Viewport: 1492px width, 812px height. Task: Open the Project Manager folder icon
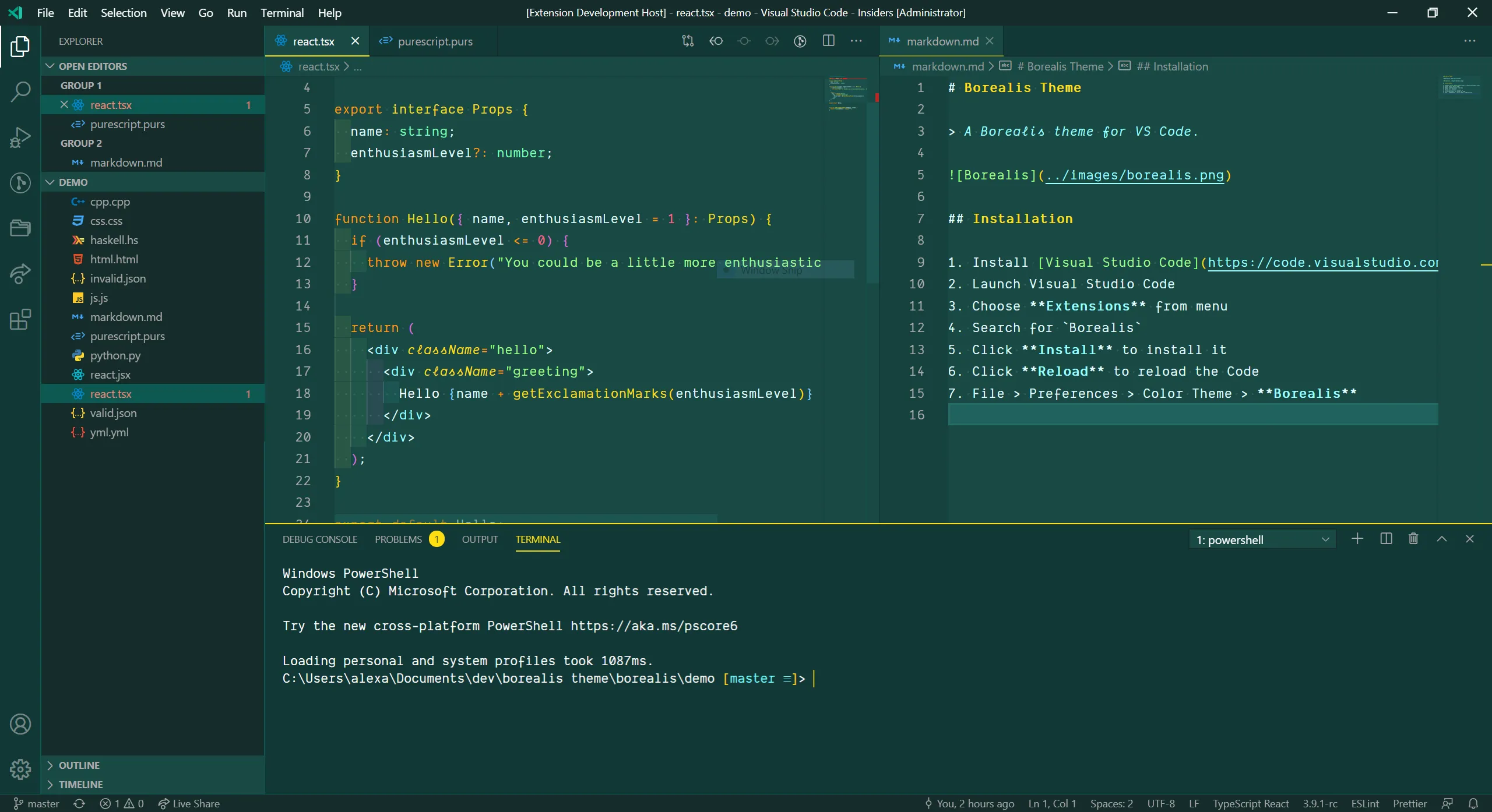pyautogui.click(x=20, y=228)
